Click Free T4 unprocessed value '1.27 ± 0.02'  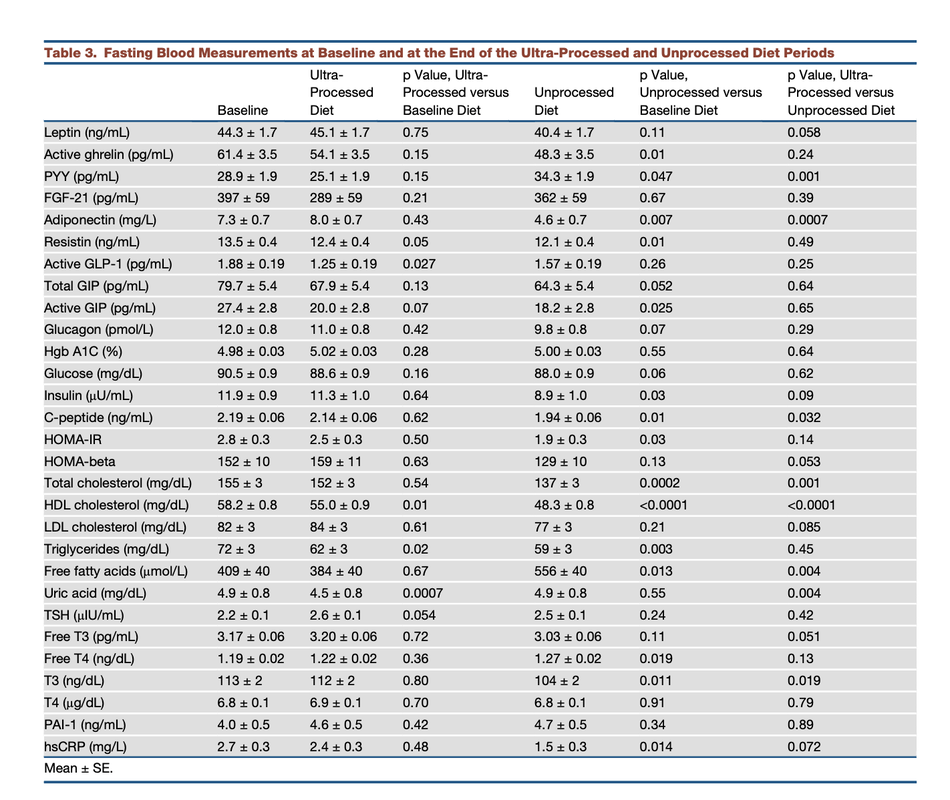click(x=568, y=659)
